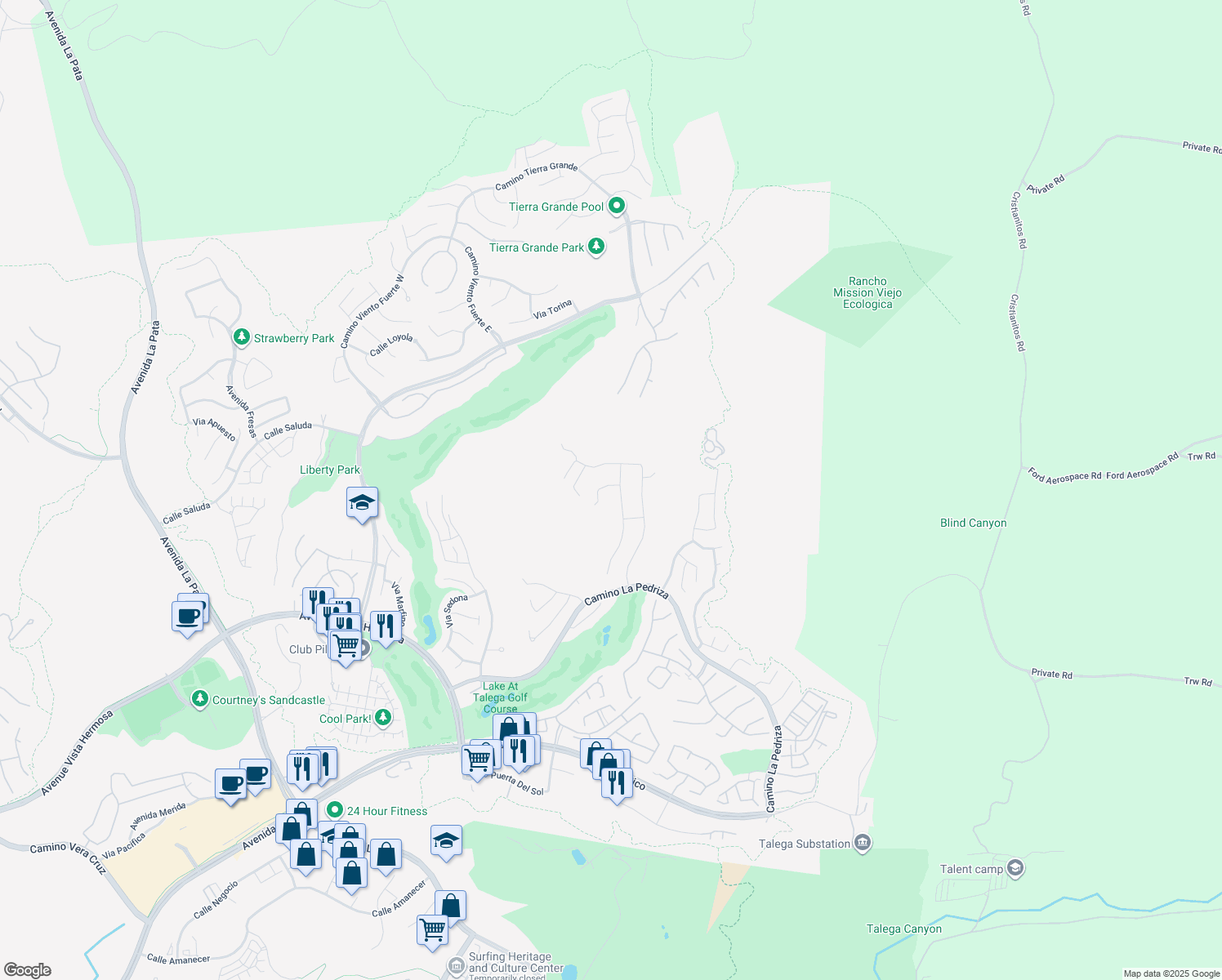Click the Lake At Talega Golf Course label
Screen dimensions: 1222x980
click(x=500, y=697)
